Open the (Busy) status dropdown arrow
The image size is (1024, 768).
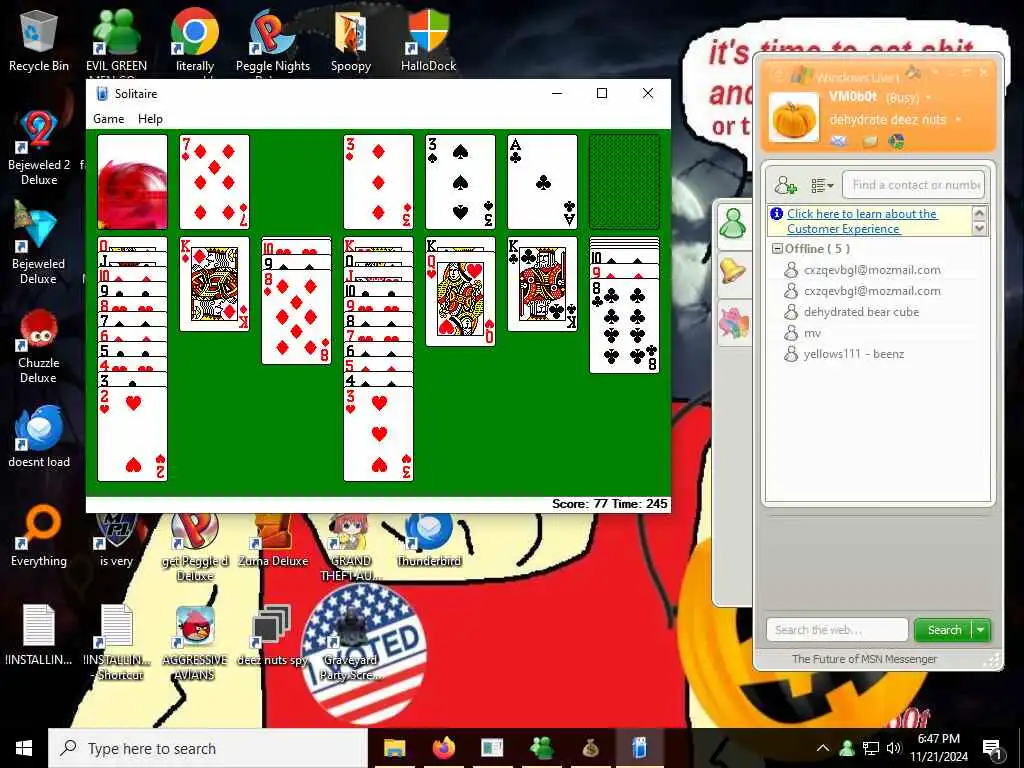point(929,98)
